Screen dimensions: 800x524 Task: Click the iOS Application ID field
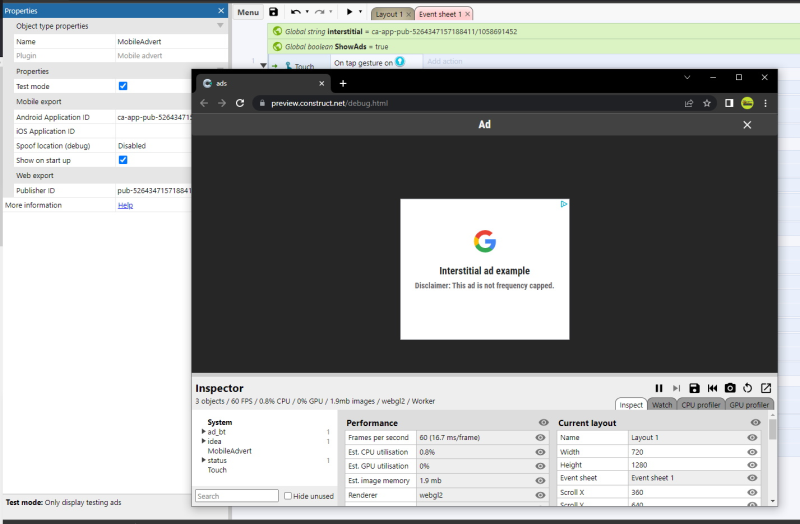click(154, 131)
